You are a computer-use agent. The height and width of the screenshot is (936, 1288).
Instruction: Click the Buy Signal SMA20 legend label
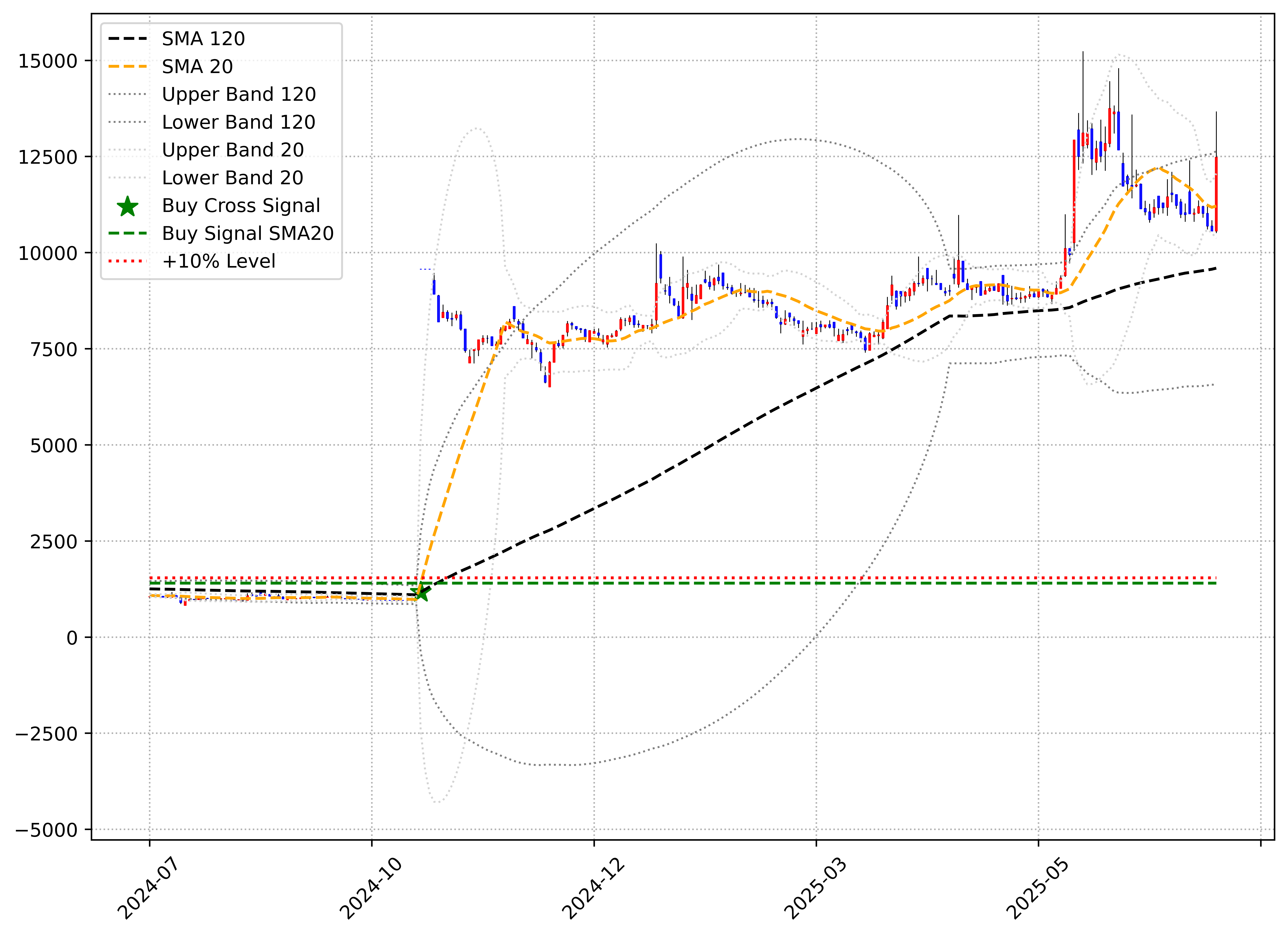click(248, 233)
